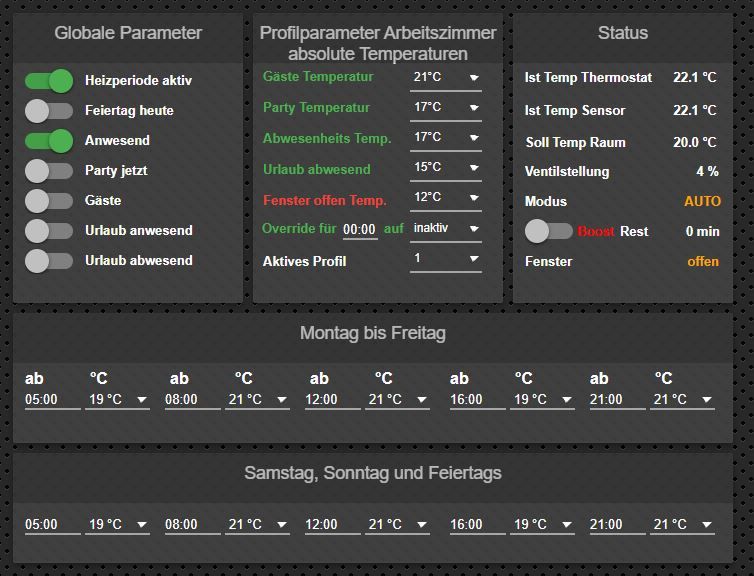Screen dimensions: 754x576
Task: Enable the Party jetzt switch
Action: (x=49, y=171)
